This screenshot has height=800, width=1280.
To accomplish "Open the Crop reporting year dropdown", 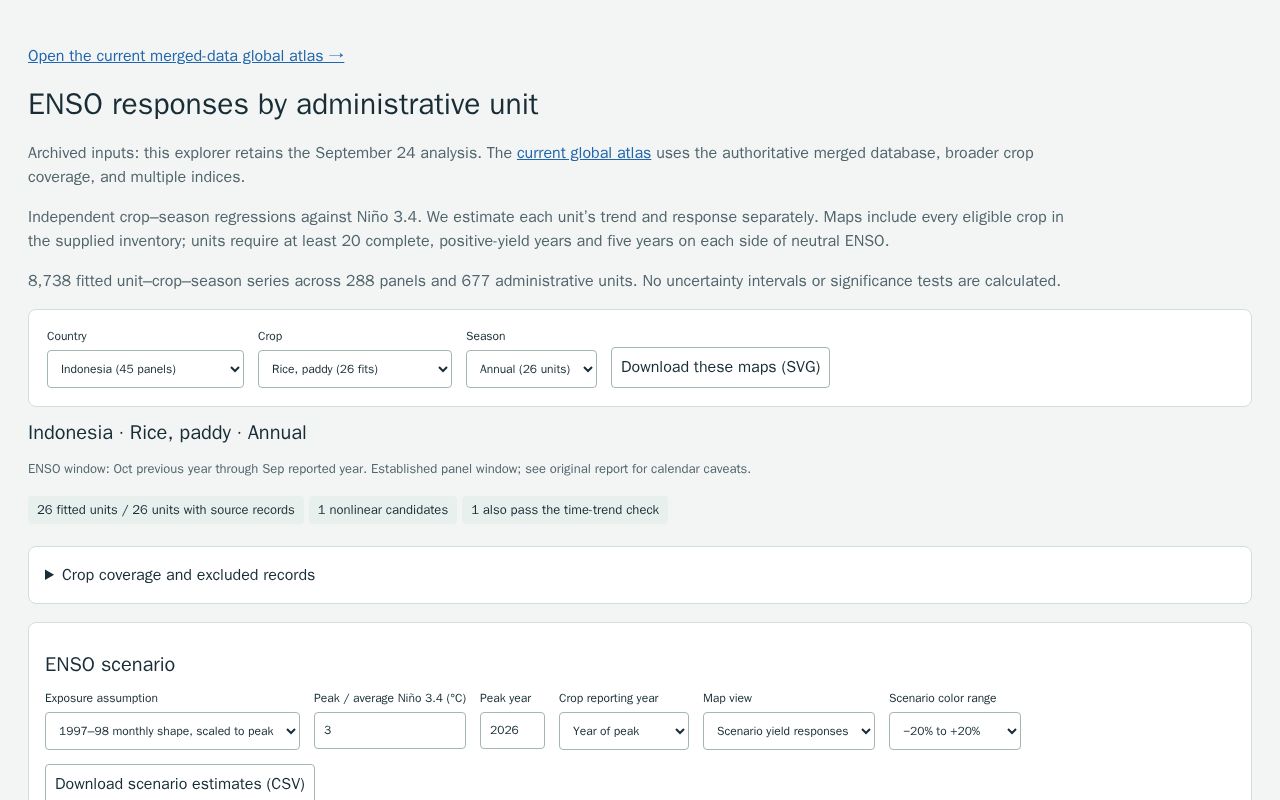I will 624,731.
